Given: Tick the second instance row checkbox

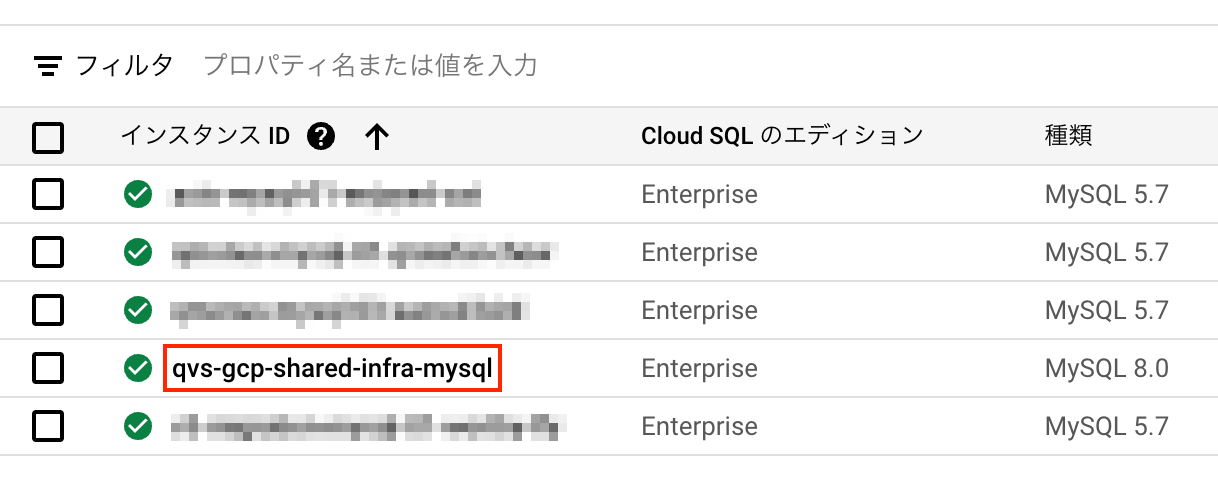Looking at the screenshot, I should (x=48, y=252).
